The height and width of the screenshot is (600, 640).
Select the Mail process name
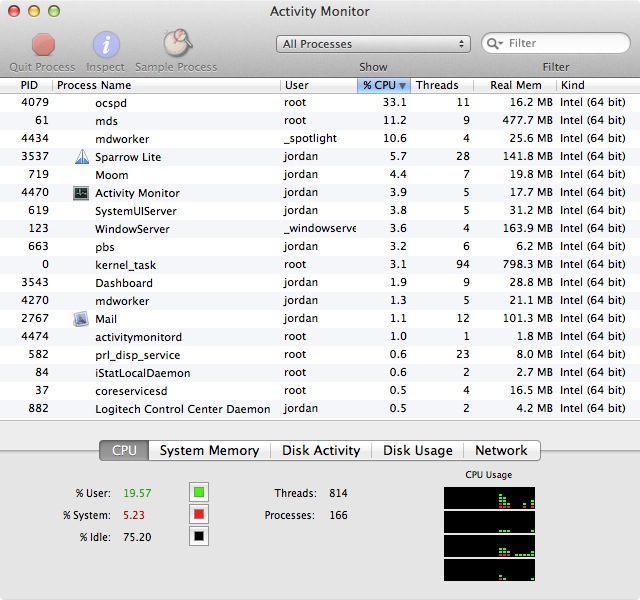(106, 319)
